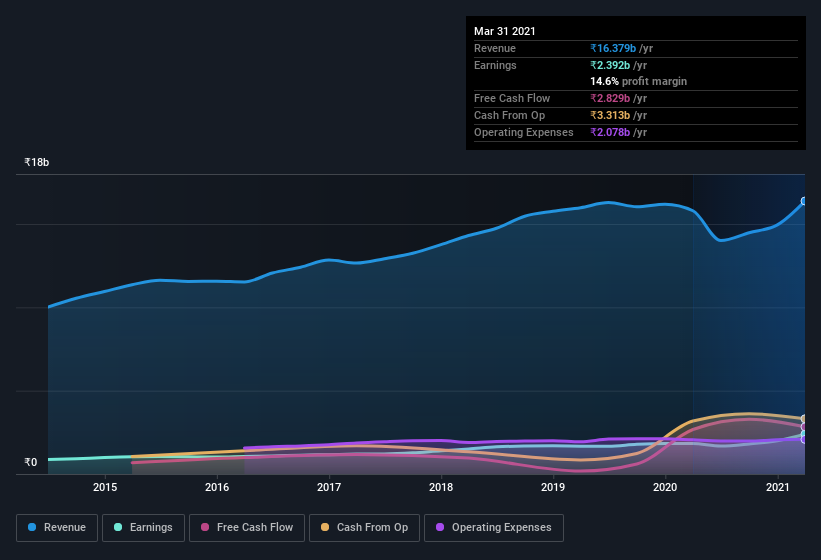
Task: Click the 2018 x-axis label
Action: 441,487
